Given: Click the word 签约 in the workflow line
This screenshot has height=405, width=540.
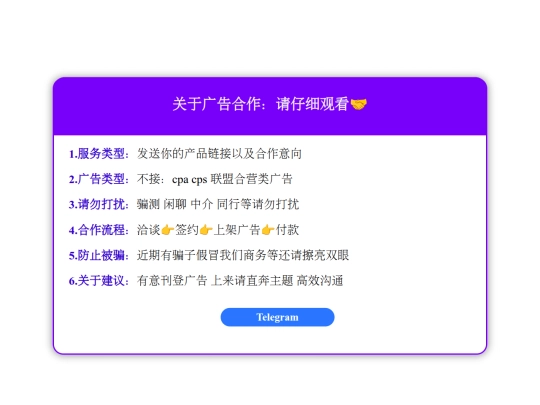Looking at the screenshot, I should (187, 230).
